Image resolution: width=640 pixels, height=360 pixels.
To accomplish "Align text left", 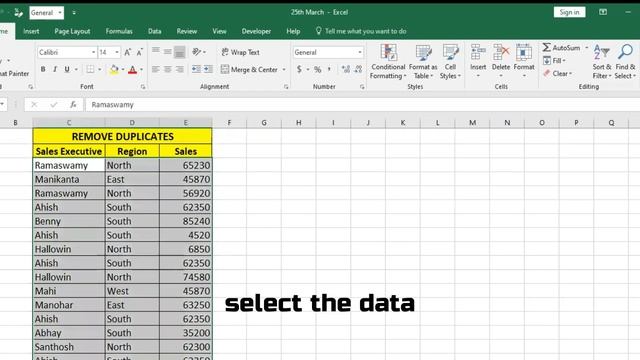I will [156, 69].
